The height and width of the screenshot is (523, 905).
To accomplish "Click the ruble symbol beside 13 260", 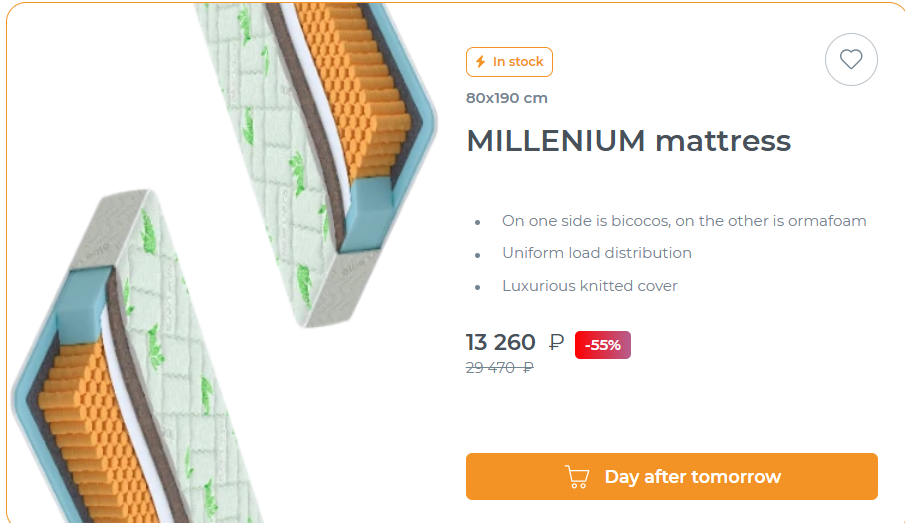I will coord(556,342).
